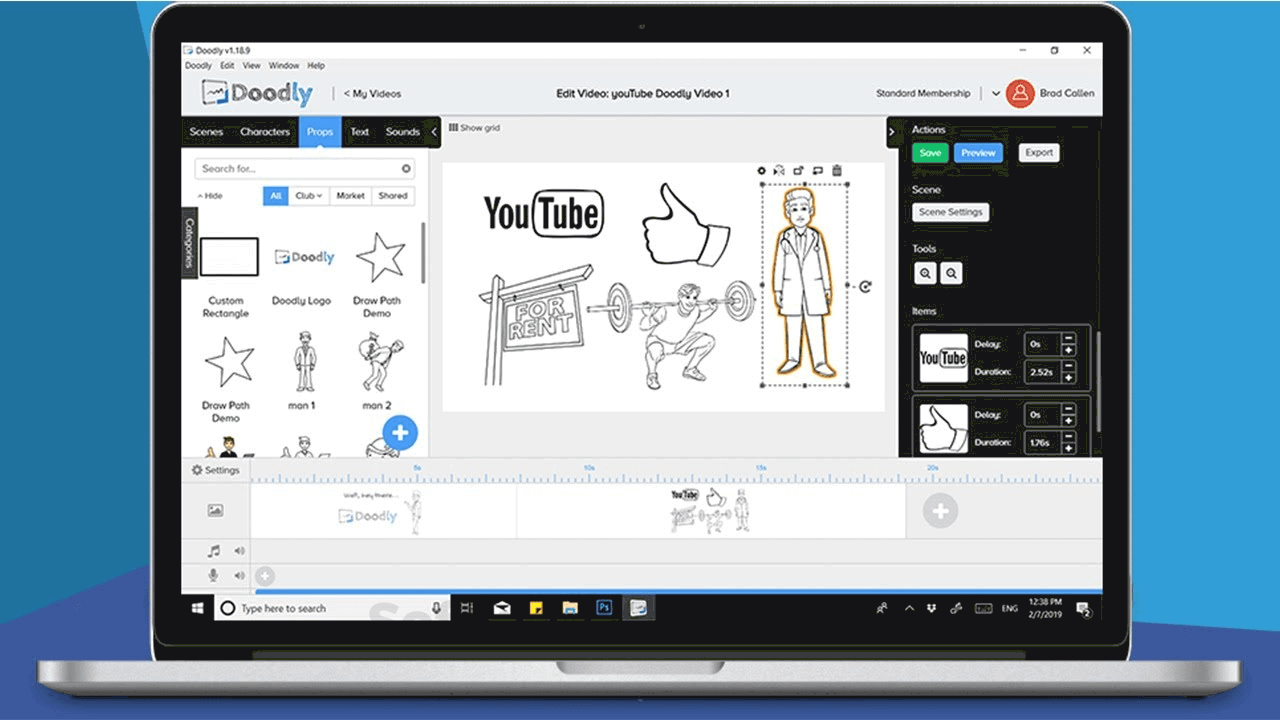Open timeline Settings gear

[216, 470]
